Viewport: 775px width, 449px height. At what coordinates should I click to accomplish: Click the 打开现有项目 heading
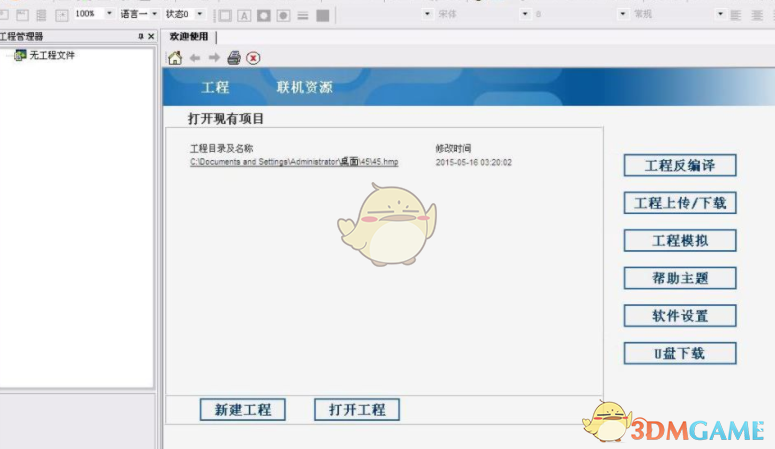[x=226, y=119]
